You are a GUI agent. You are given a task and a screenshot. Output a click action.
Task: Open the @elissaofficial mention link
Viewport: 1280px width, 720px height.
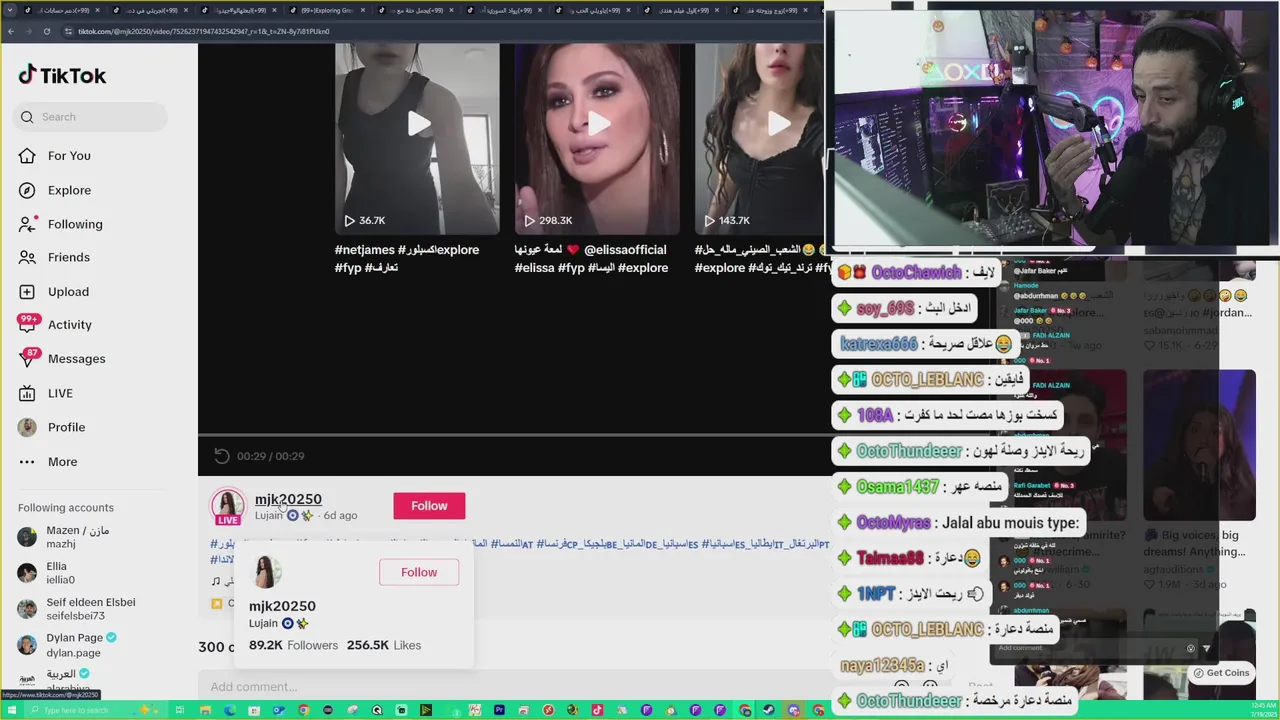pos(625,250)
